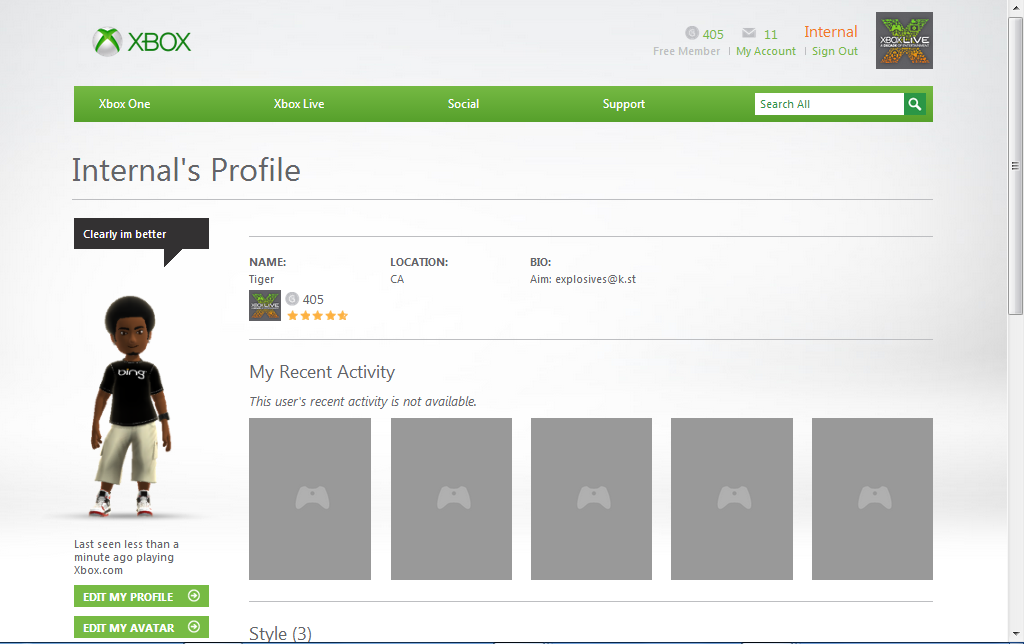Open the Xbox Live menu

point(298,104)
